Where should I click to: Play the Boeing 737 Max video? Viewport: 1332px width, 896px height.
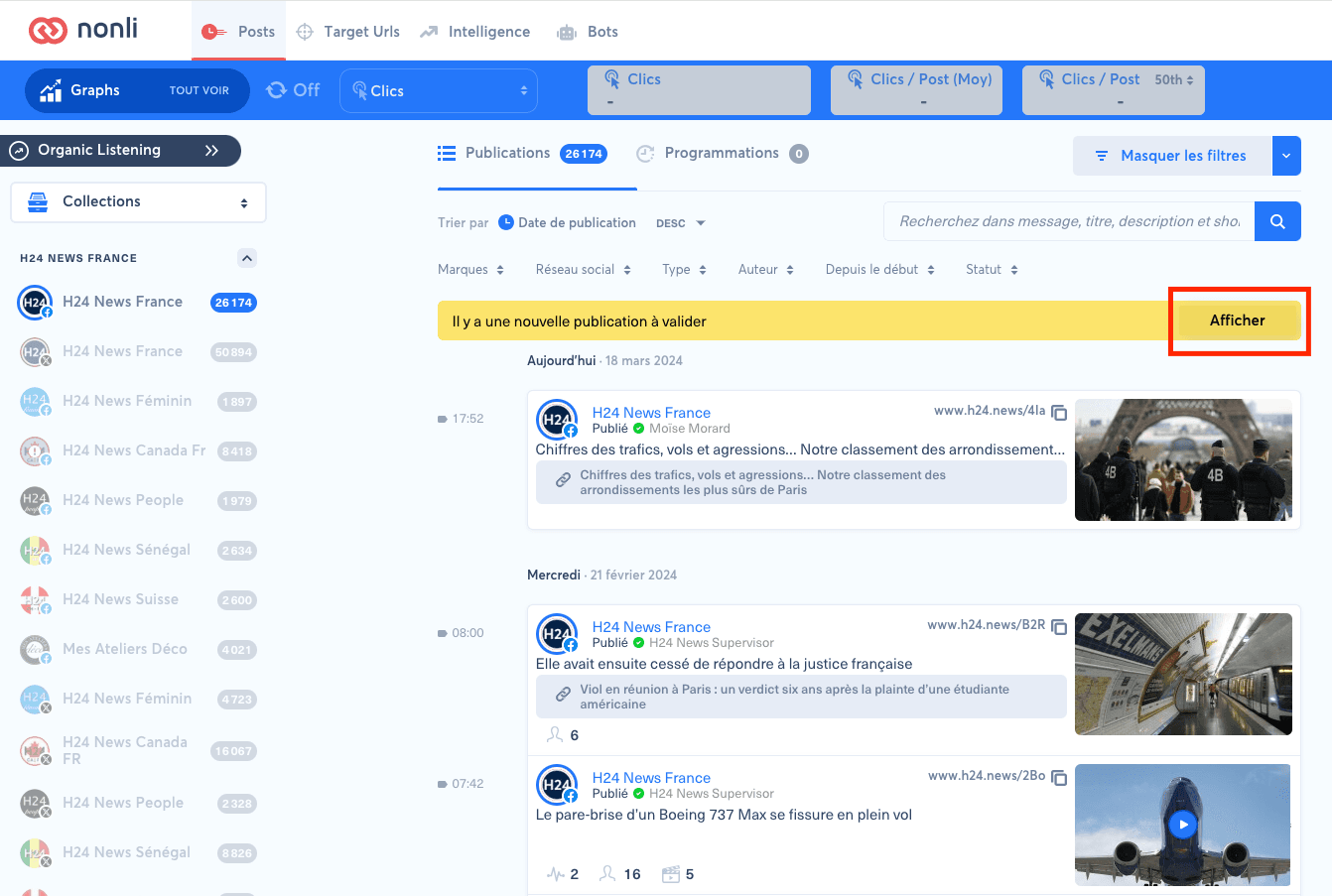1182,824
